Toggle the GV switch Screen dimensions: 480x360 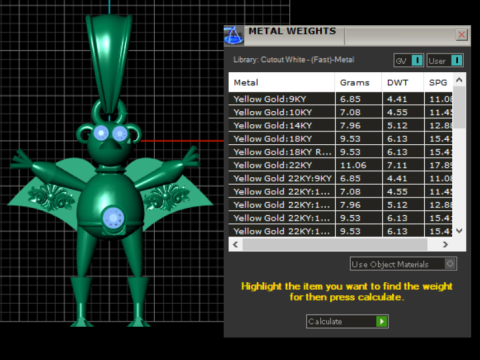tap(409, 61)
